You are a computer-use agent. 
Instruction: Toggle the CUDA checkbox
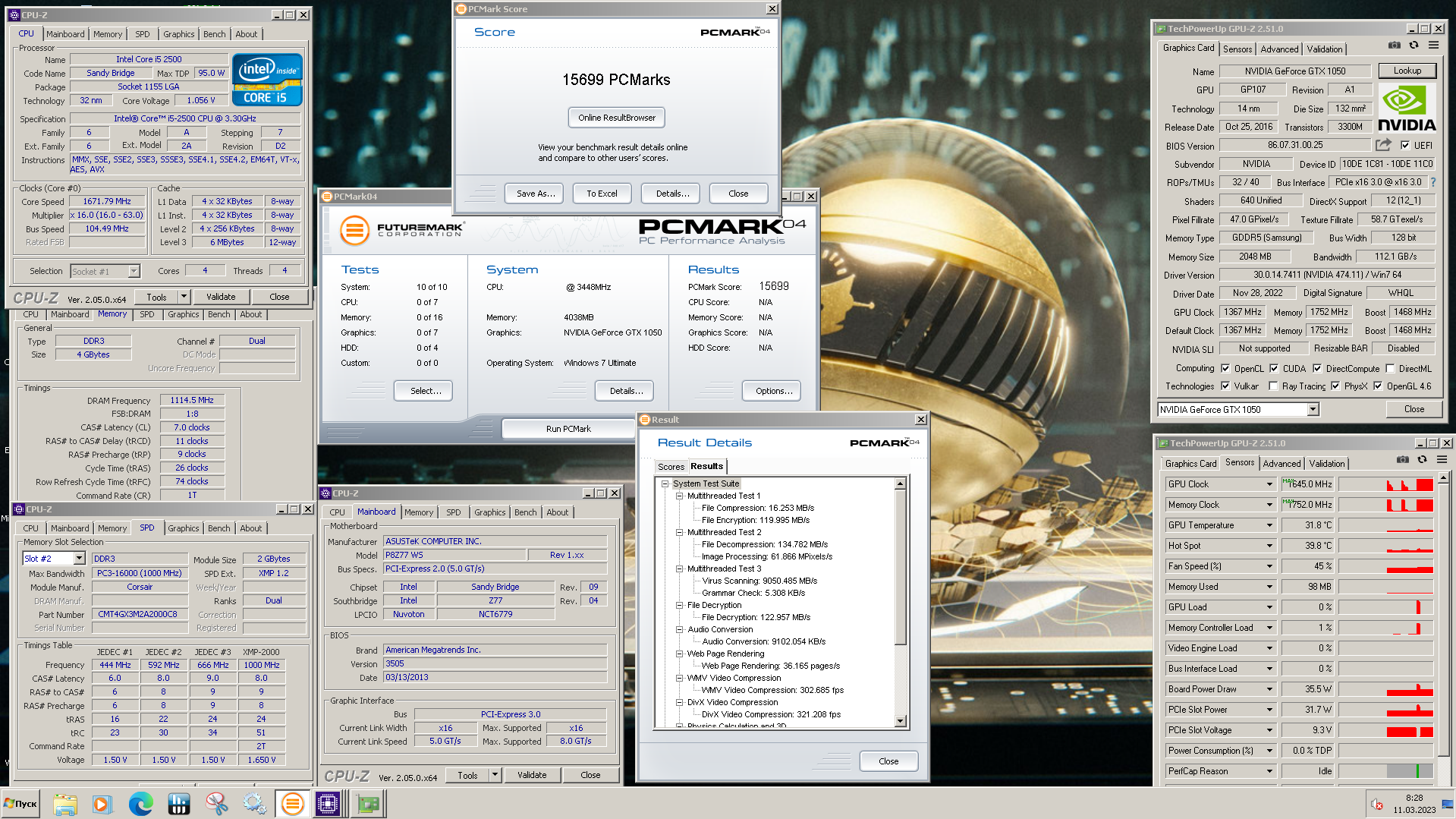(1274, 368)
